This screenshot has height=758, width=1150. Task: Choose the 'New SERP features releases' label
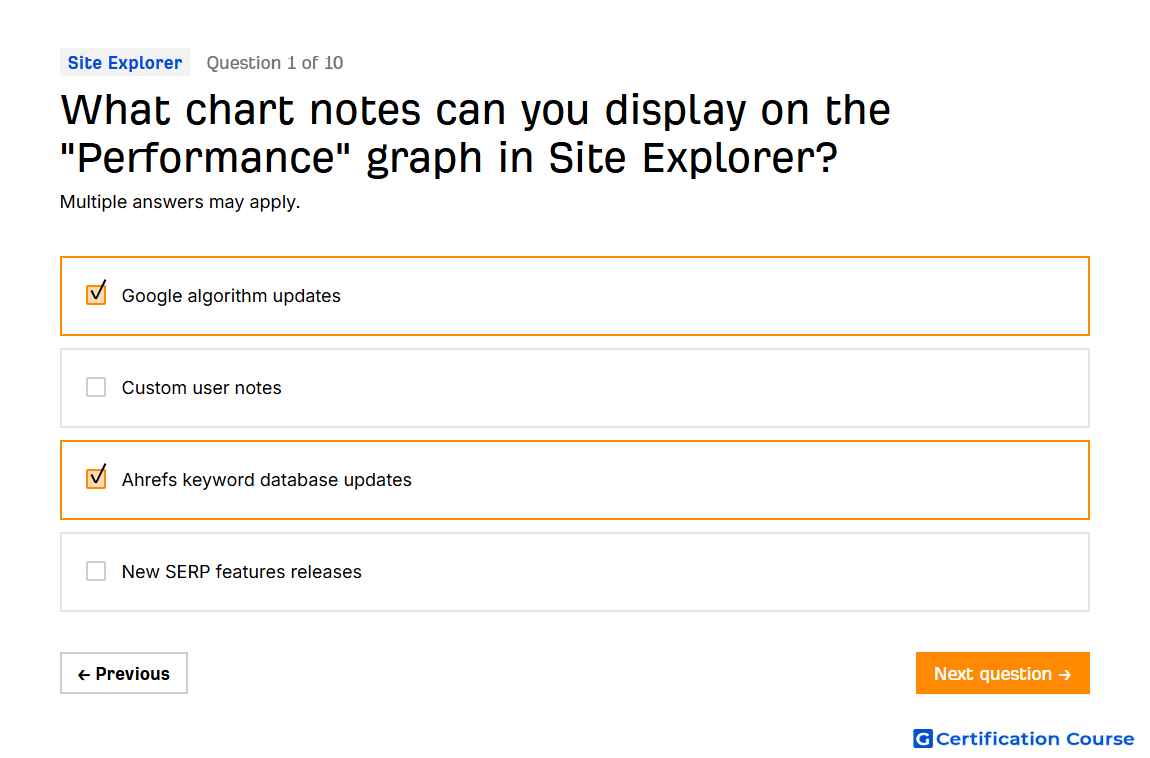pos(241,572)
